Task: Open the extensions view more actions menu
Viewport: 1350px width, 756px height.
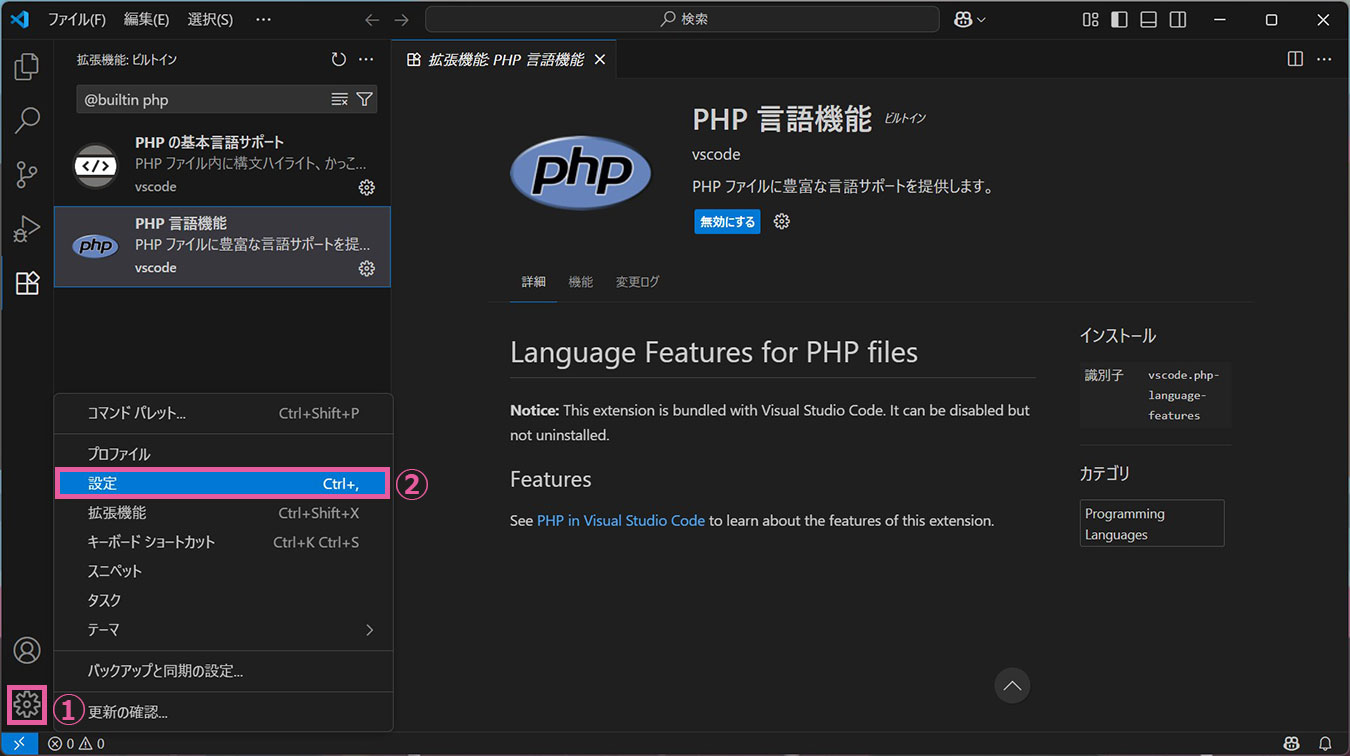Action: (366, 60)
